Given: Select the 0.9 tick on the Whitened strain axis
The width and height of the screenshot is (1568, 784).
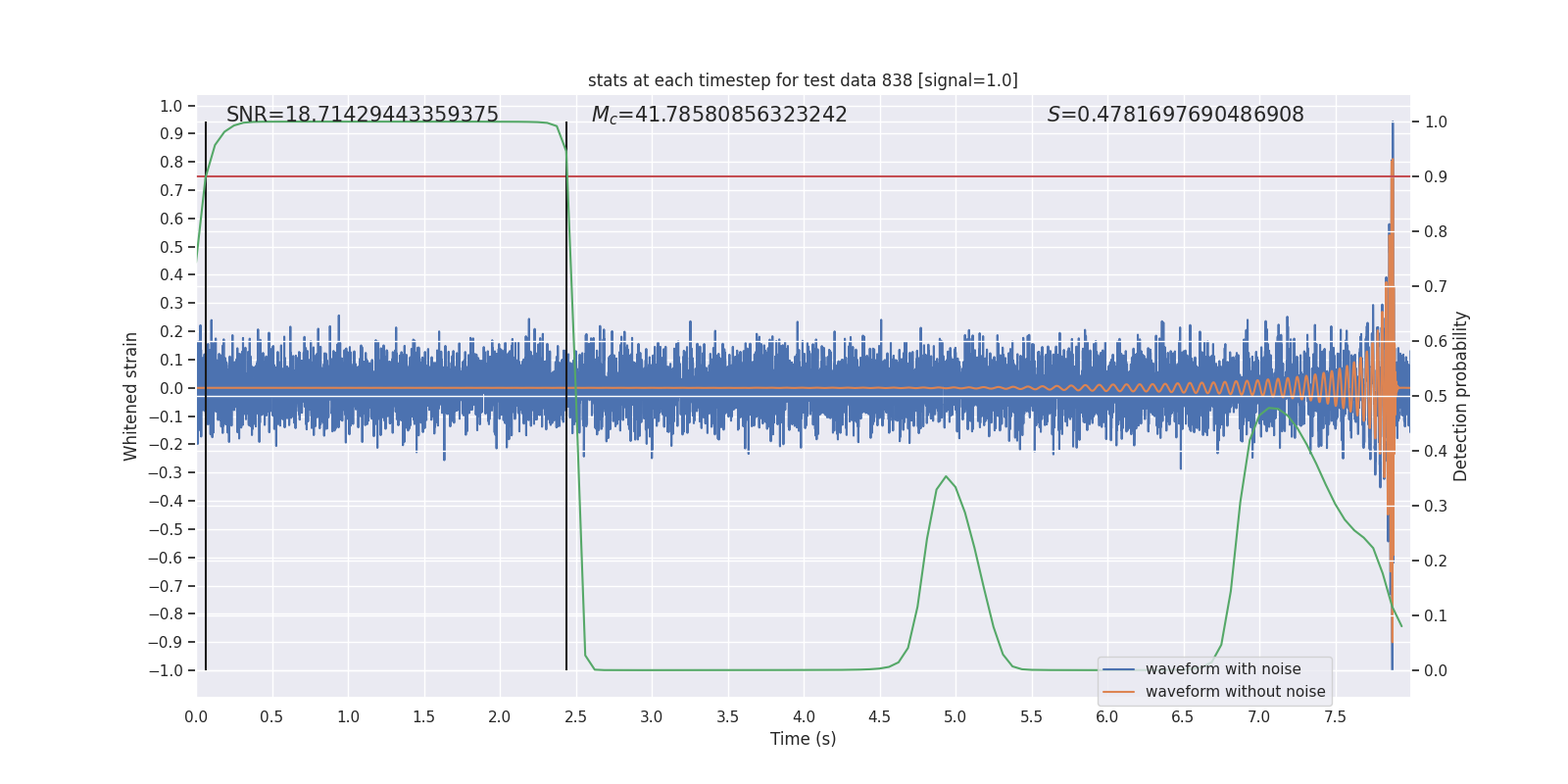Looking at the screenshot, I should pyautogui.click(x=171, y=134).
